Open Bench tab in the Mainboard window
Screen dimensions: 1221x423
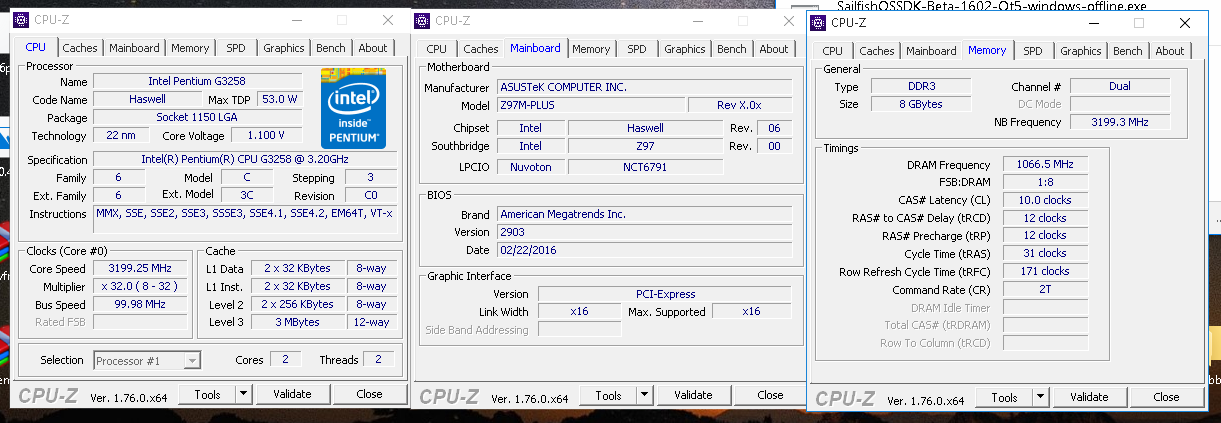tap(732, 49)
